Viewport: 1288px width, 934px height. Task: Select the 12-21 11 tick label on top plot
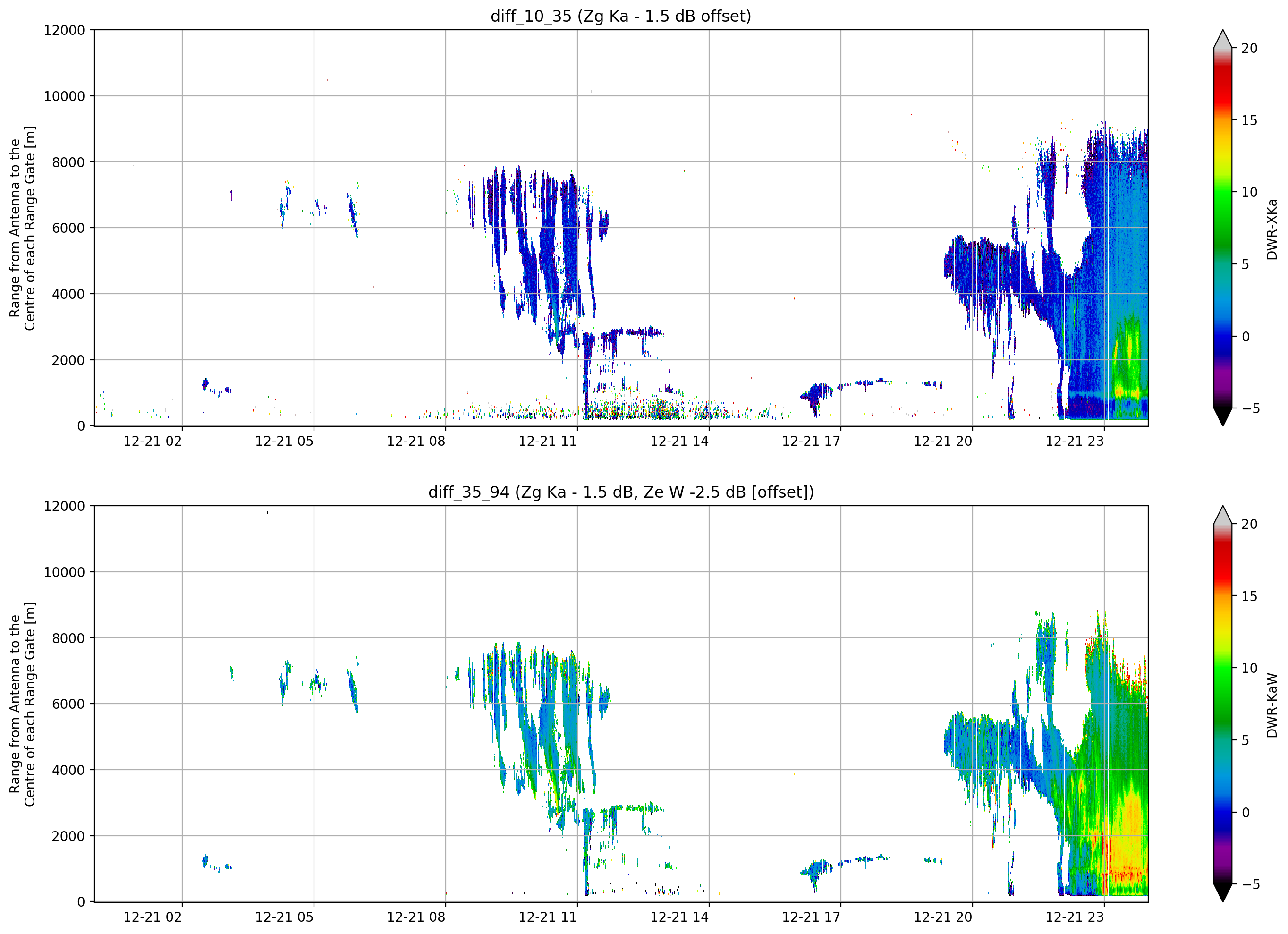pyautogui.click(x=548, y=441)
